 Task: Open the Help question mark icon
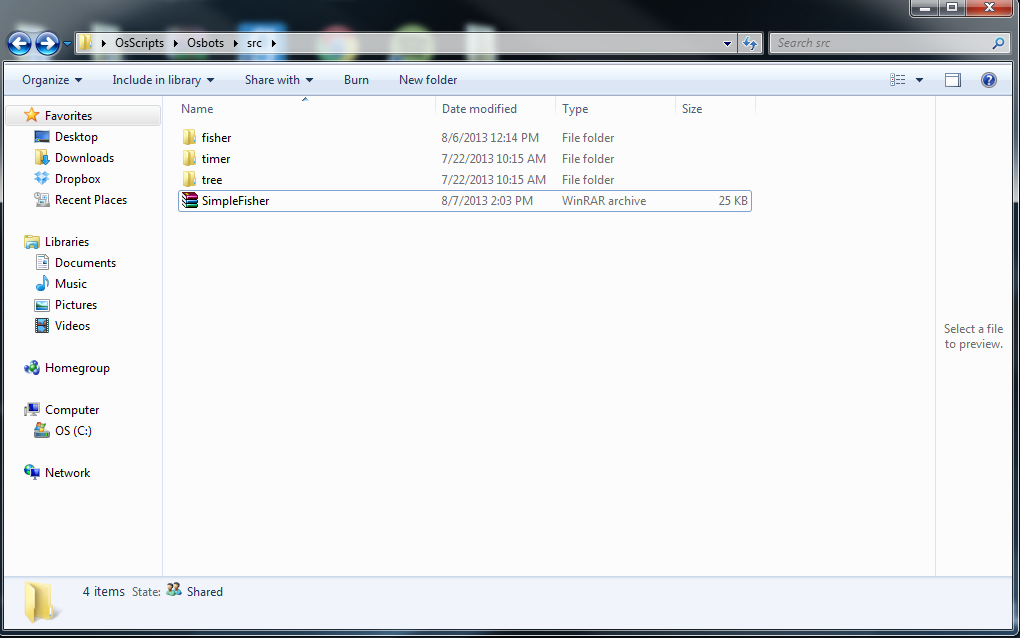[988, 79]
